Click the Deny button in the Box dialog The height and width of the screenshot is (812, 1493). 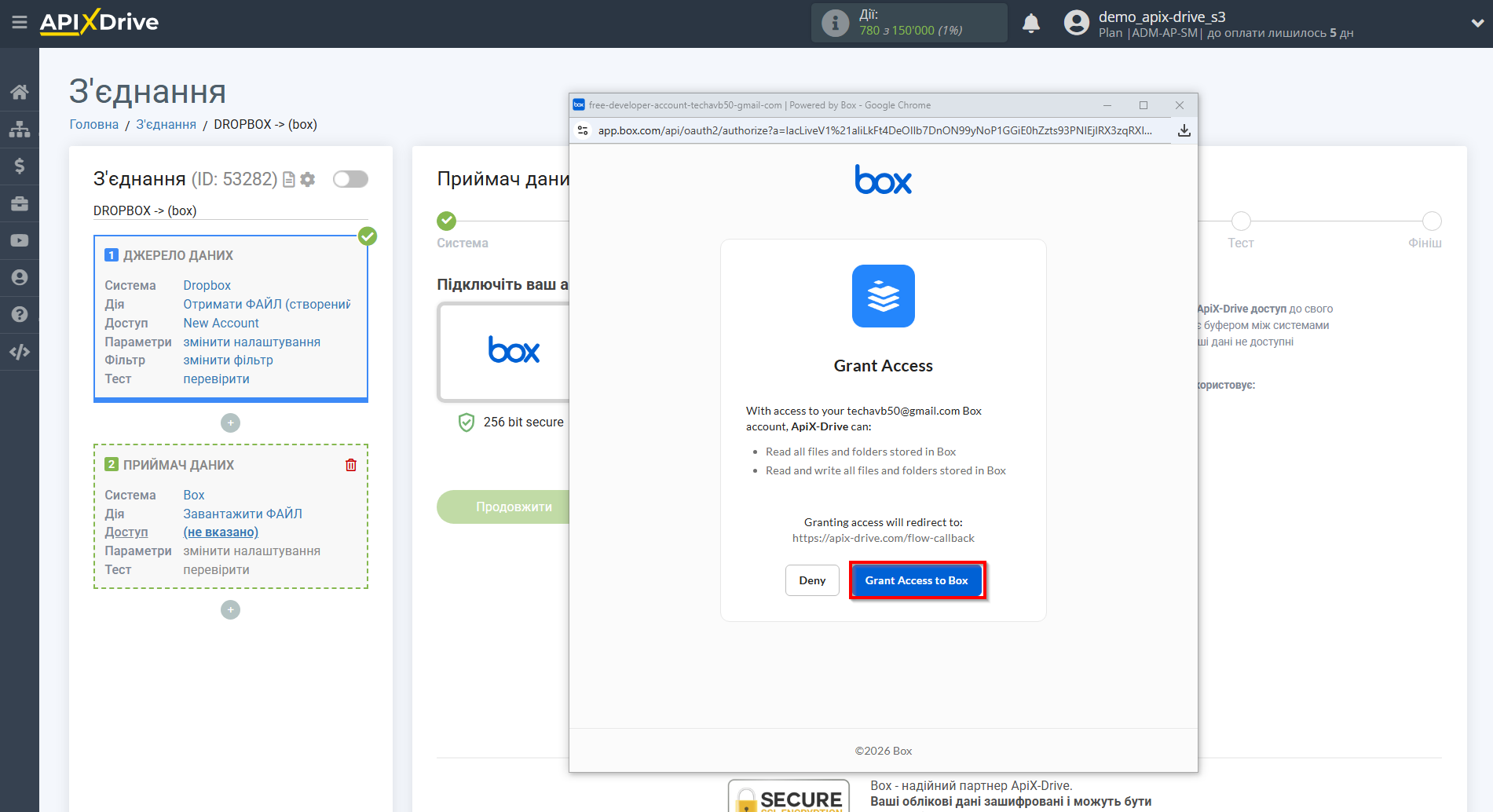[812, 580]
